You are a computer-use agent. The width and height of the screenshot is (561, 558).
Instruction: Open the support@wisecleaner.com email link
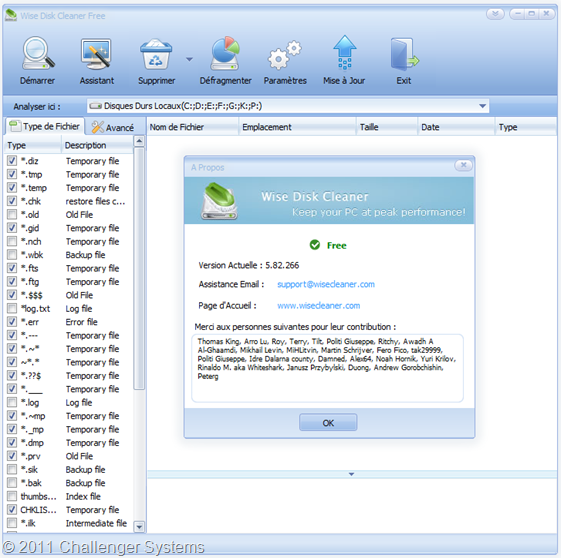326,284
